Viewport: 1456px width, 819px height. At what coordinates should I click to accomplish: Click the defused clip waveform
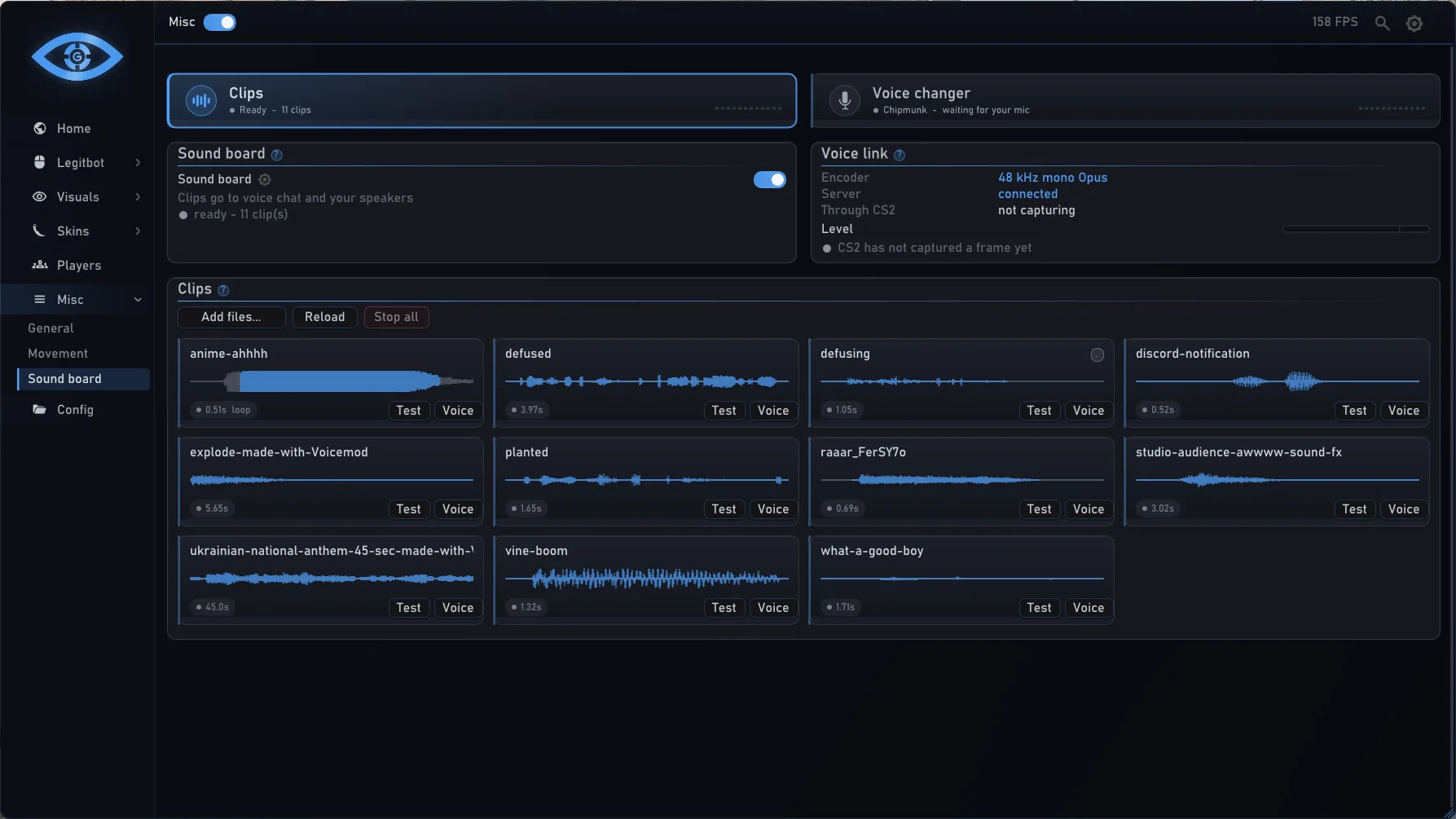(x=647, y=381)
